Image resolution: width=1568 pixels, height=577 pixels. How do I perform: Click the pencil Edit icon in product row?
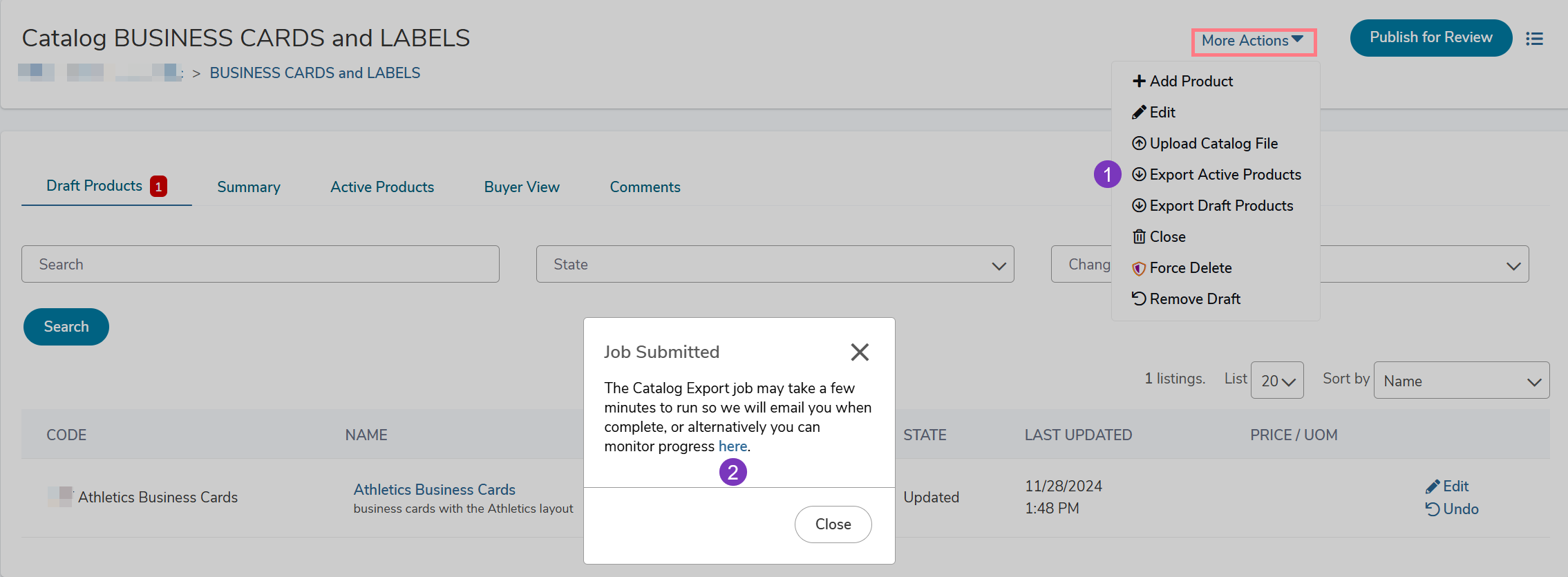1433,486
